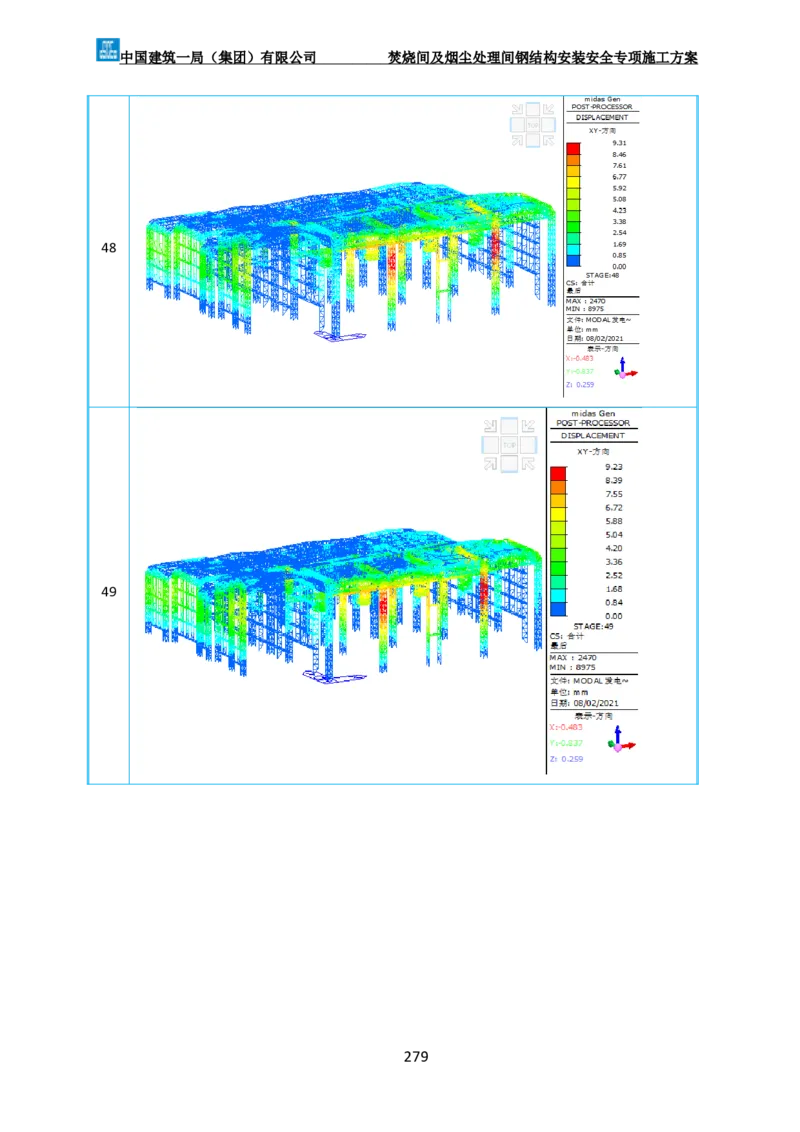800x1132 pixels.
Task: Click the POST-PROCESSOR title in lower legend
Action: pos(593,423)
